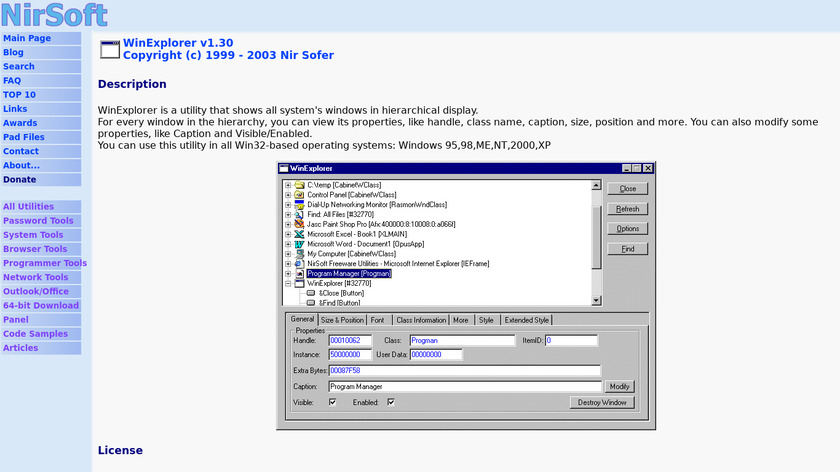Image resolution: width=840 pixels, height=472 pixels.
Task: Click the tree scrollbar up arrow
Action: click(x=596, y=185)
